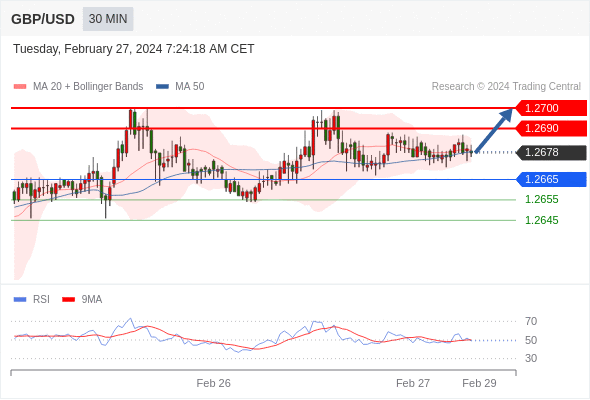Viewport: 590px width, 400px height.
Task: Click the 1.2645 green support label
Action: point(542,220)
